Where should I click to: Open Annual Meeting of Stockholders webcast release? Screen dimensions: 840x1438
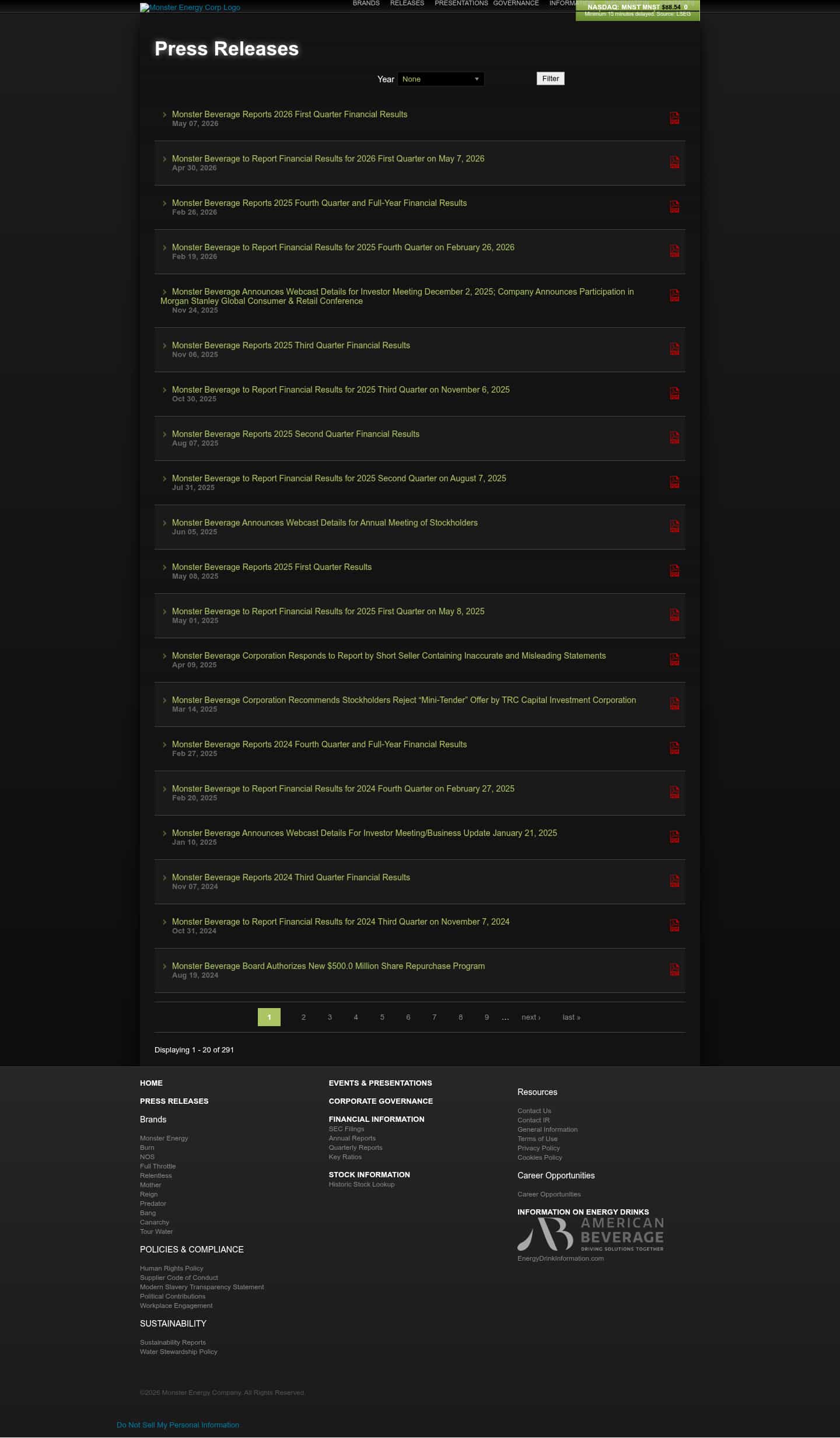click(324, 523)
